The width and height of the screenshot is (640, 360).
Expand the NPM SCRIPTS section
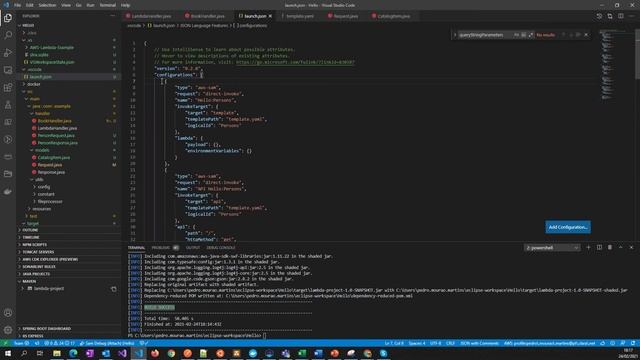[x=69, y=245]
